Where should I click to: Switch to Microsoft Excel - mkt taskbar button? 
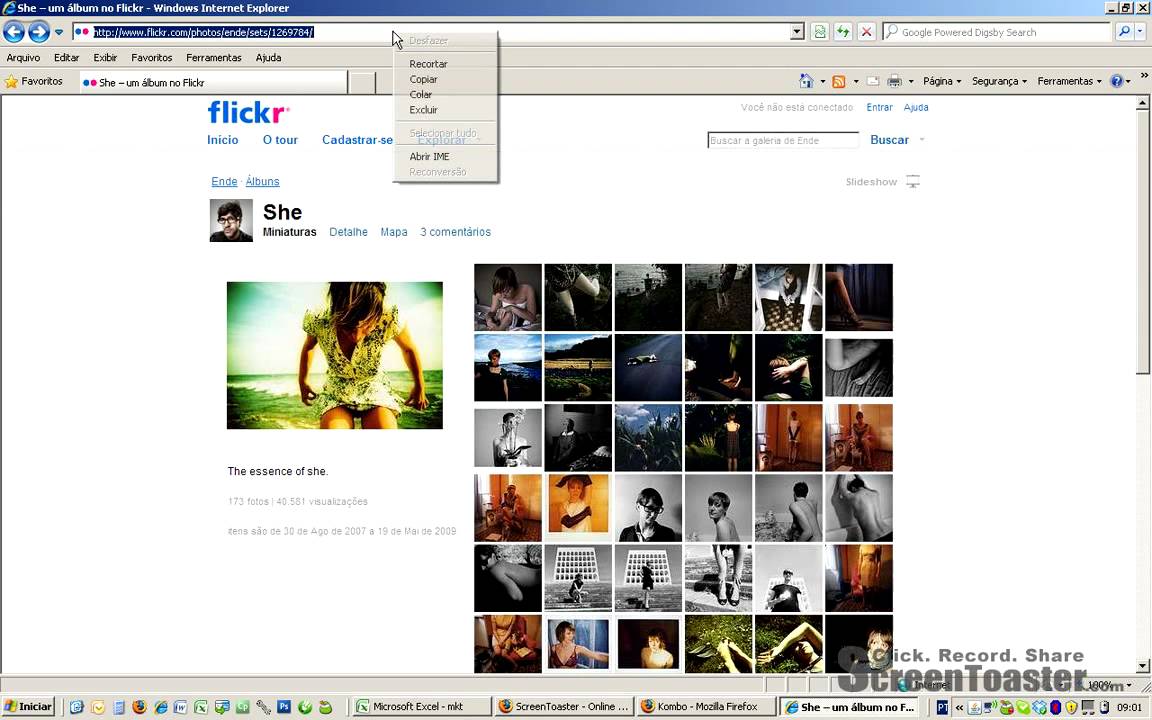[x=421, y=707]
